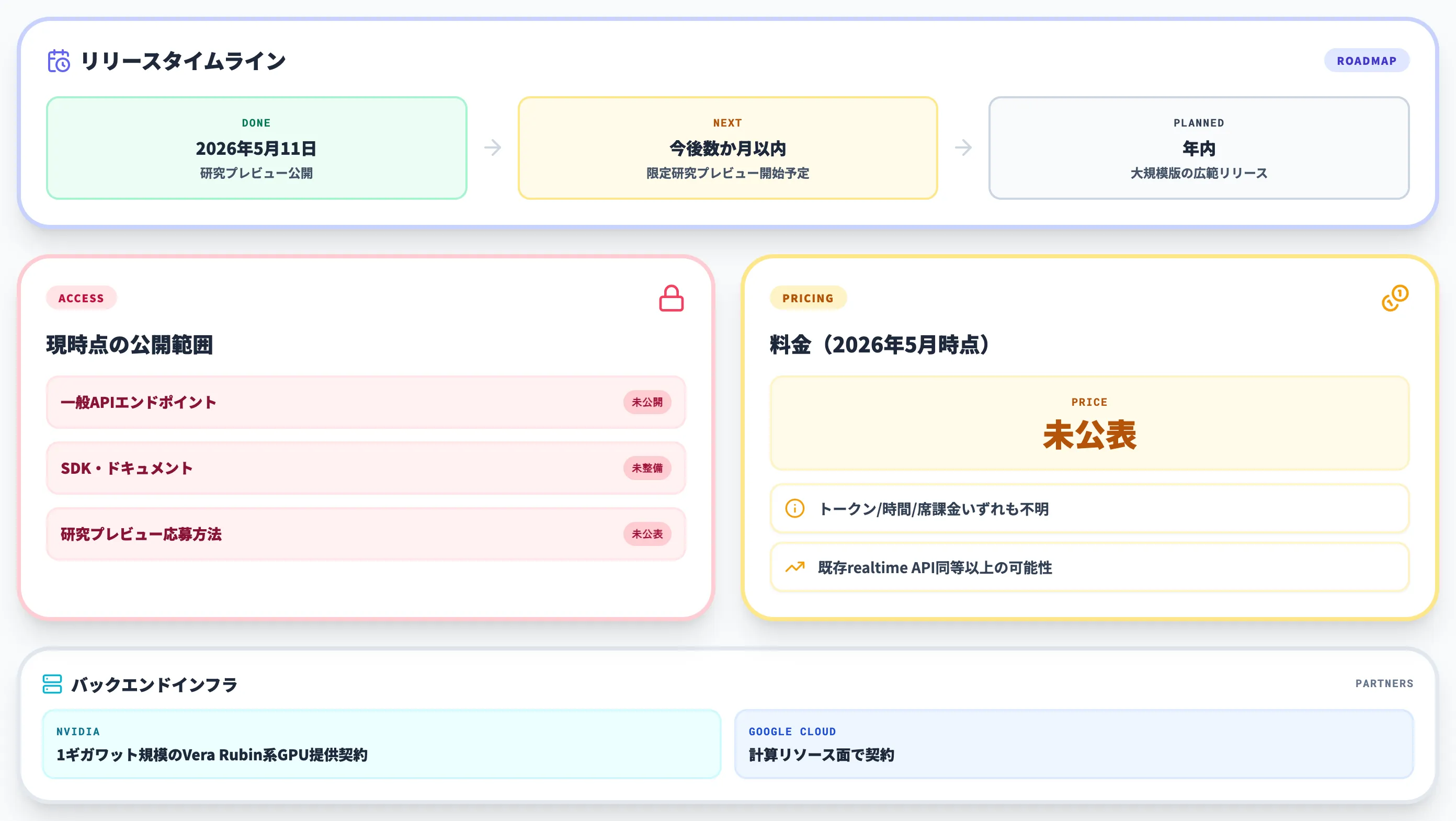The height and width of the screenshot is (821, 1456).
Task: Click the large 未公表 price value
Action: click(1089, 435)
